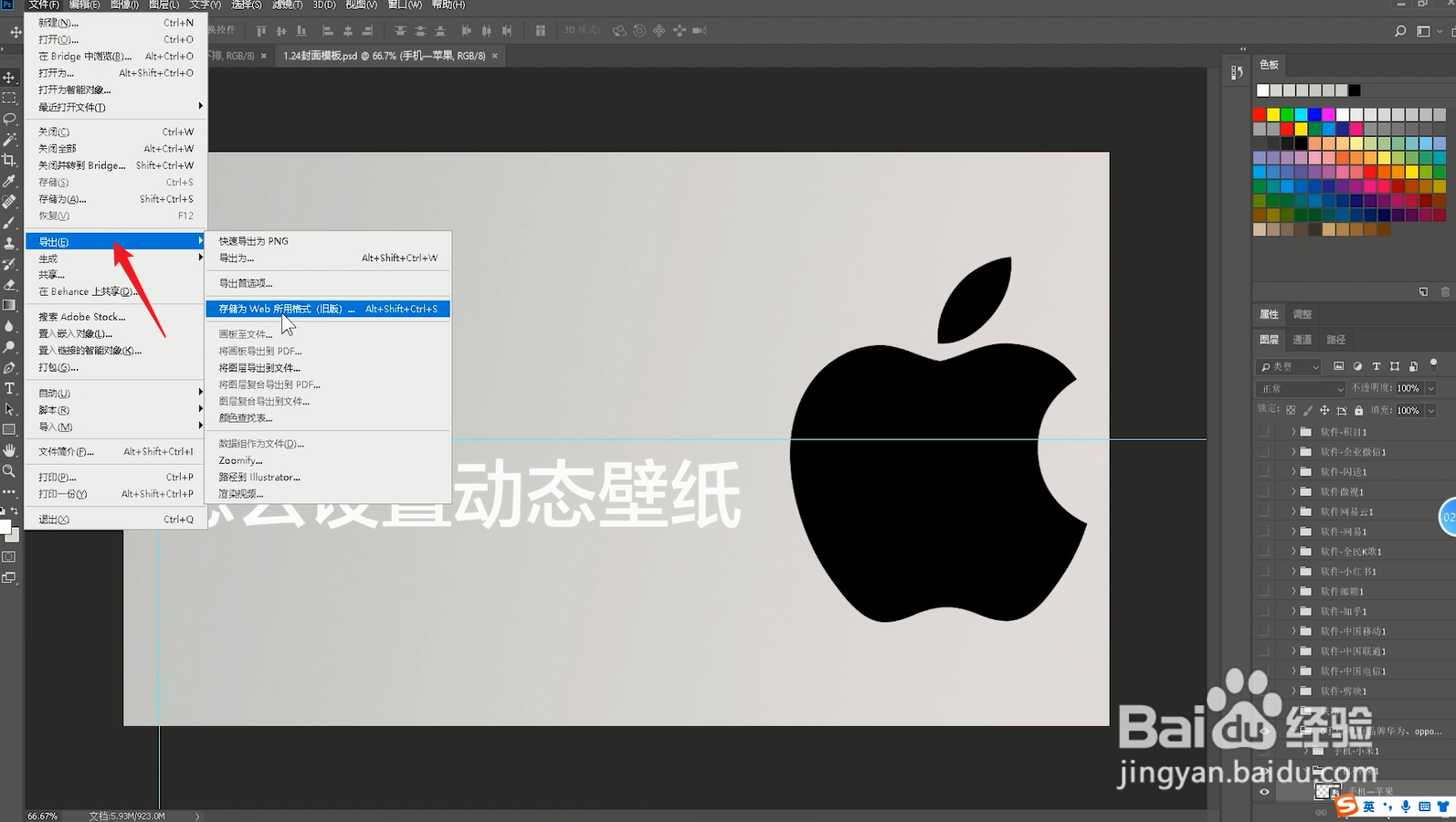Image resolution: width=1456 pixels, height=822 pixels.
Task: Expand the 软件-网易1 layer group
Action: click(x=1293, y=532)
